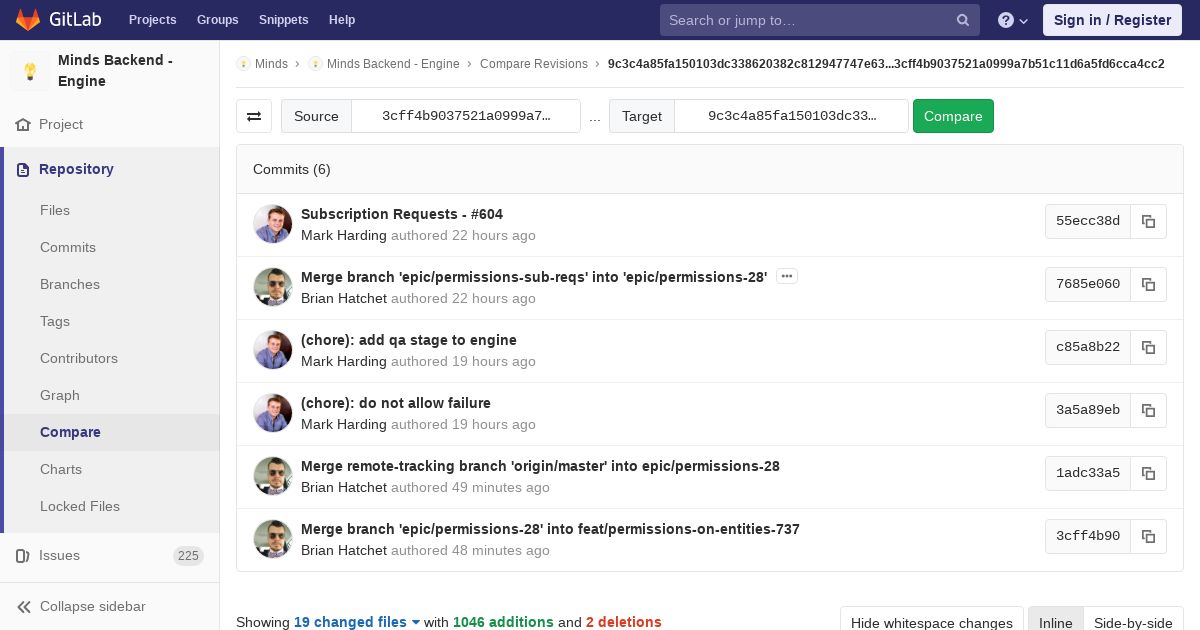Copy commit SHA 55ecc38d
The width and height of the screenshot is (1200, 630).
coord(1148,222)
